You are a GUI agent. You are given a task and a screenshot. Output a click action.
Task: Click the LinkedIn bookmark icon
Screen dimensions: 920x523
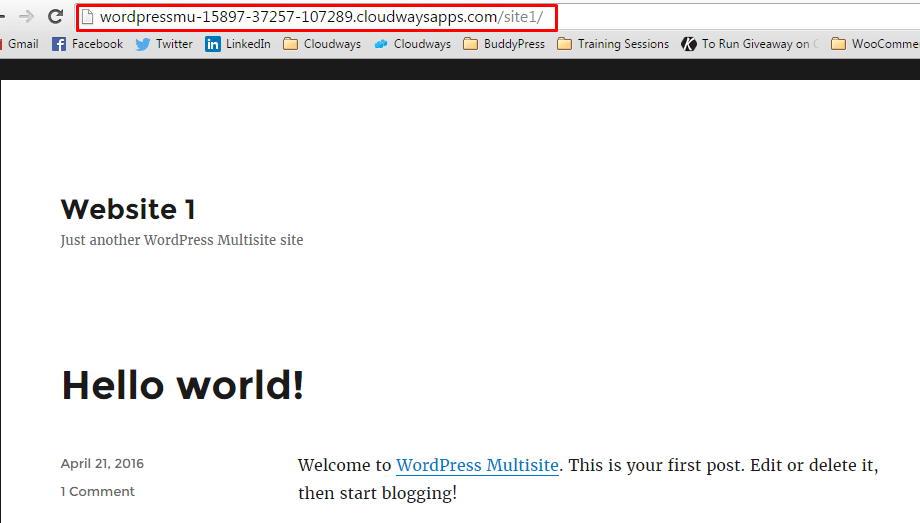213,44
